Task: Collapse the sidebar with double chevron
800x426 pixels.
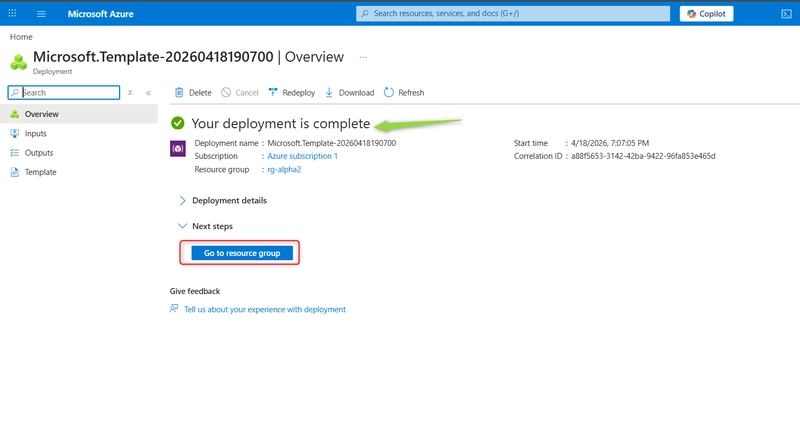Action: 148,93
